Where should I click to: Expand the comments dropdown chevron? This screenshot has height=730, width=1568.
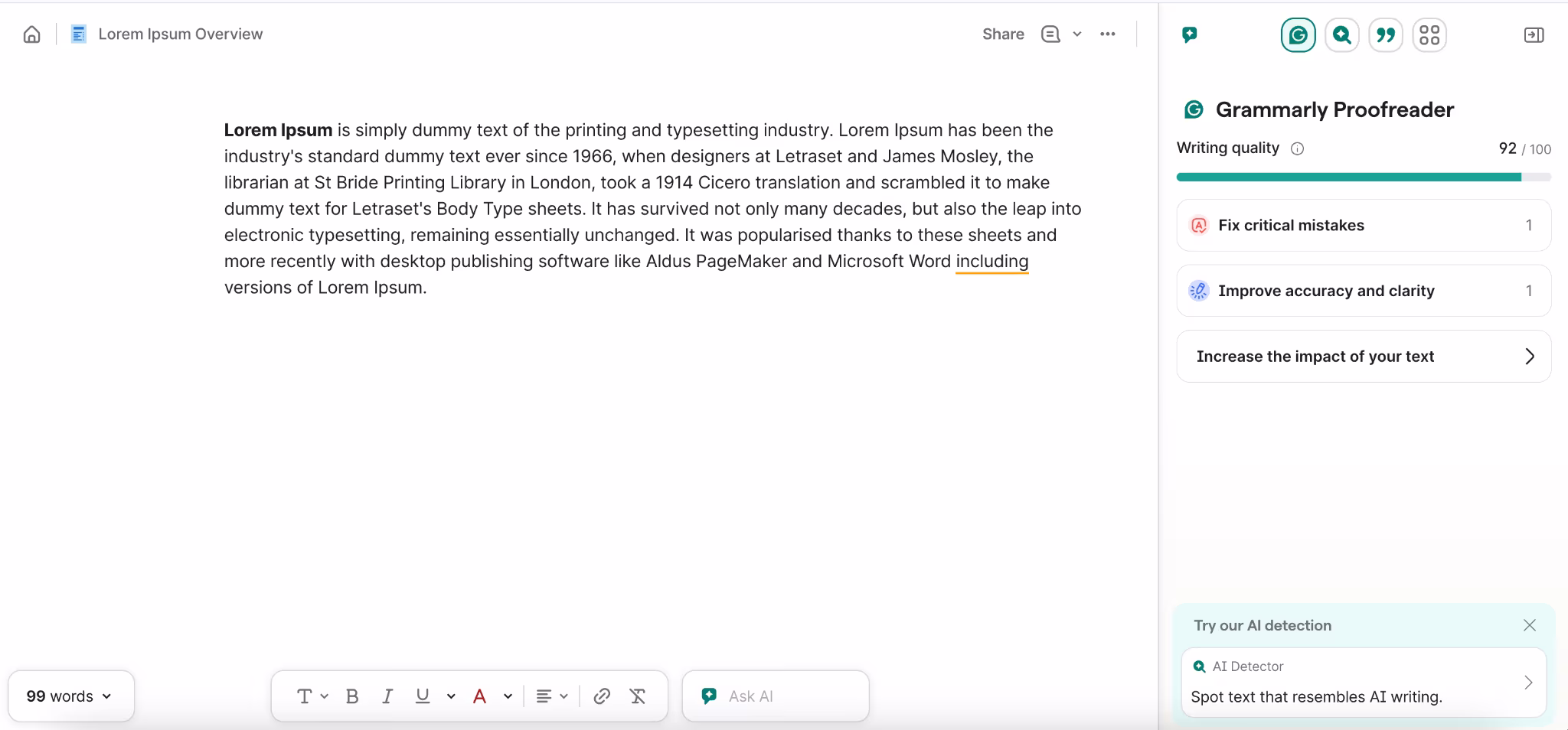[1077, 34]
